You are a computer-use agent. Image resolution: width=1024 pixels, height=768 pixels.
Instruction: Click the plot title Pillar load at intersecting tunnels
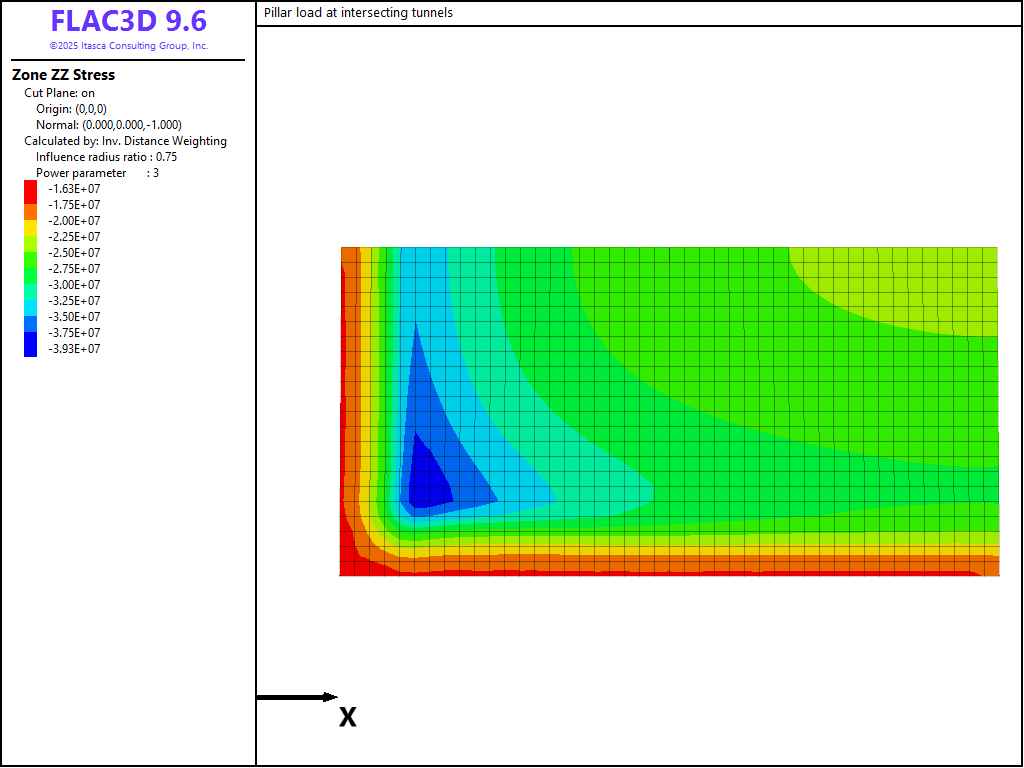click(358, 13)
